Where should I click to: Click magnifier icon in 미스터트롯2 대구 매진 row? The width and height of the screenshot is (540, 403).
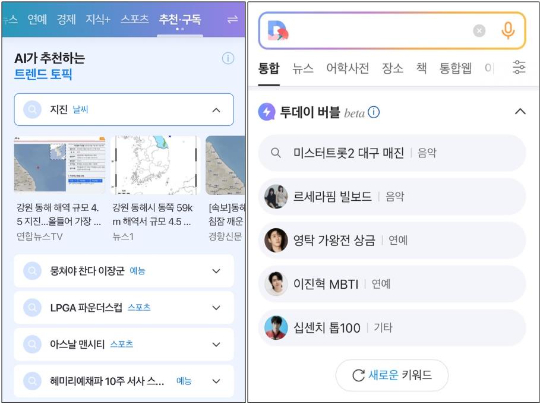[x=276, y=153]
